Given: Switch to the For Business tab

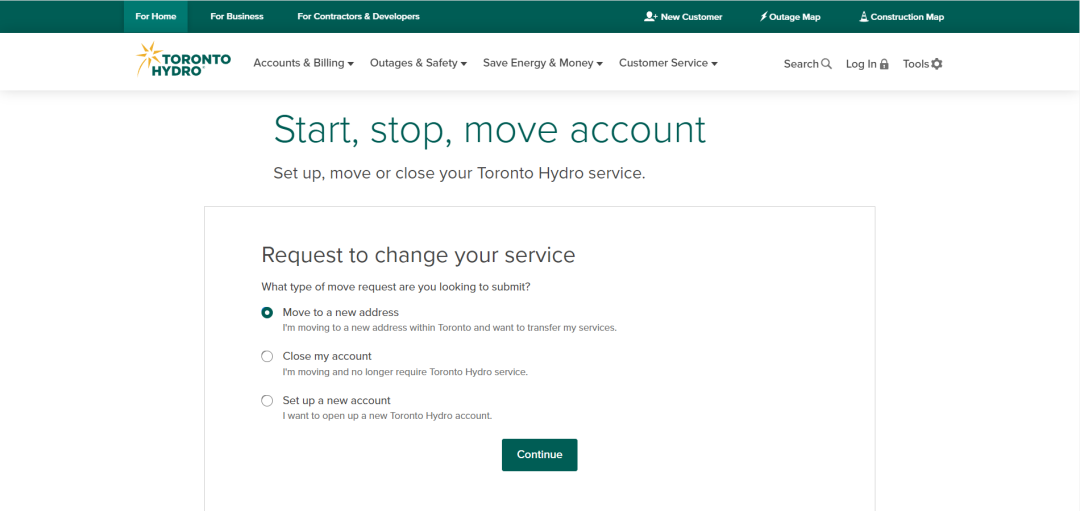Looking at the screenshot, I should coord(237,17).
